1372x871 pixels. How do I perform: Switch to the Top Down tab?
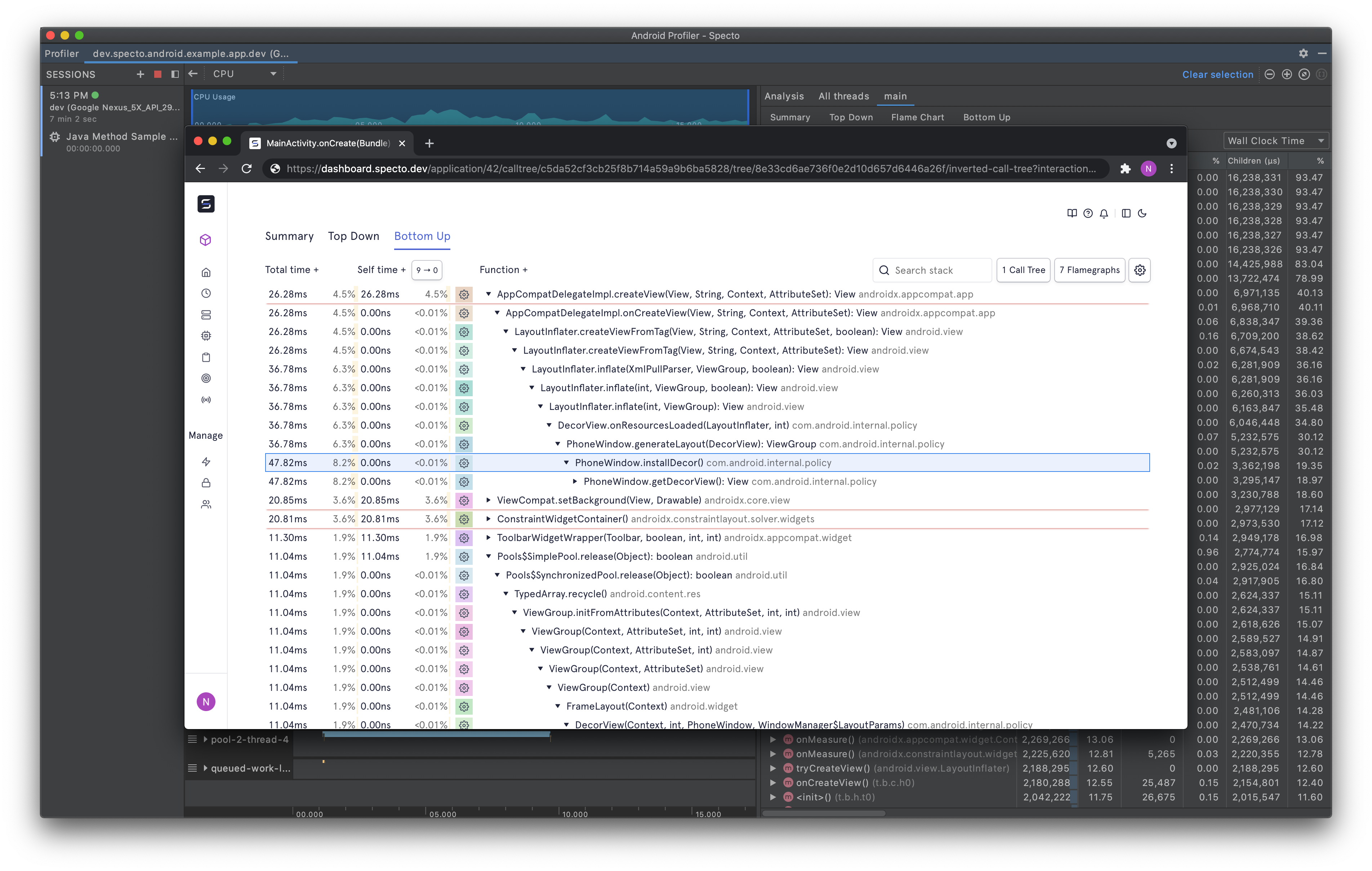click(x=353, y=236)
